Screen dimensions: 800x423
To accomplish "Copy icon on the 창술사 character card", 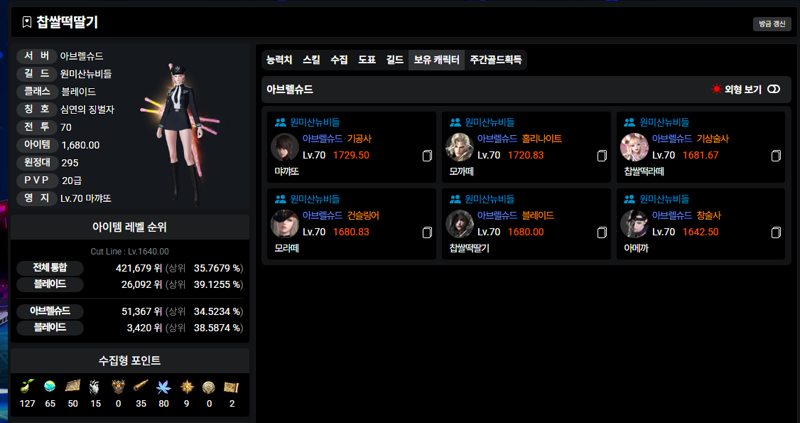I will 776,233.
